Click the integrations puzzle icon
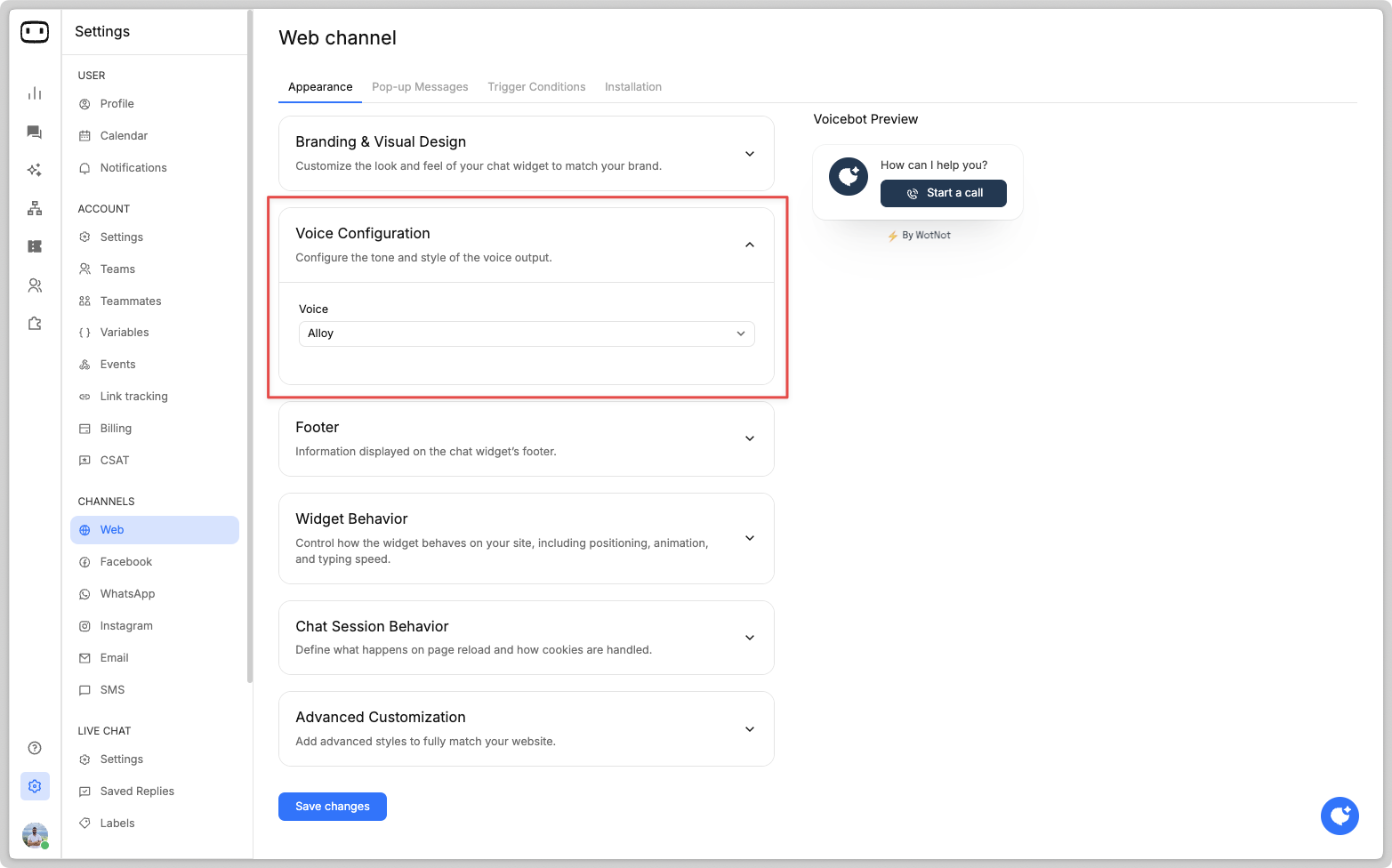The width and height of the screenshot is (1392, 868). (x=35, y=324)
